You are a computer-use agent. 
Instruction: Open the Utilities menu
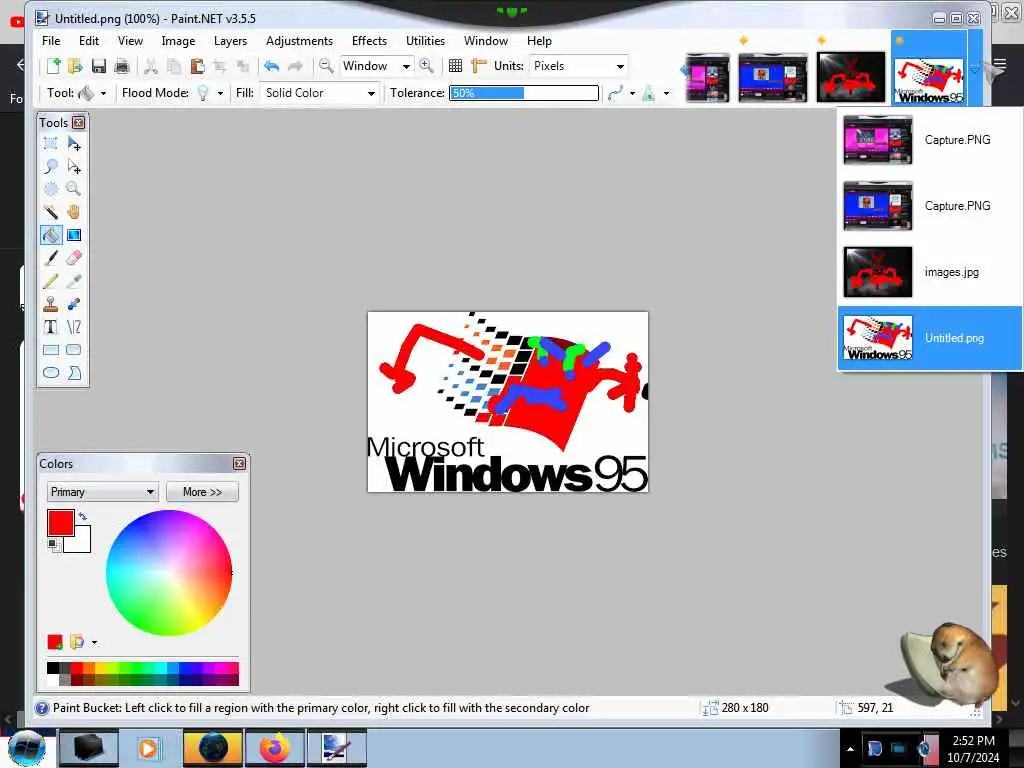[425, 40]
